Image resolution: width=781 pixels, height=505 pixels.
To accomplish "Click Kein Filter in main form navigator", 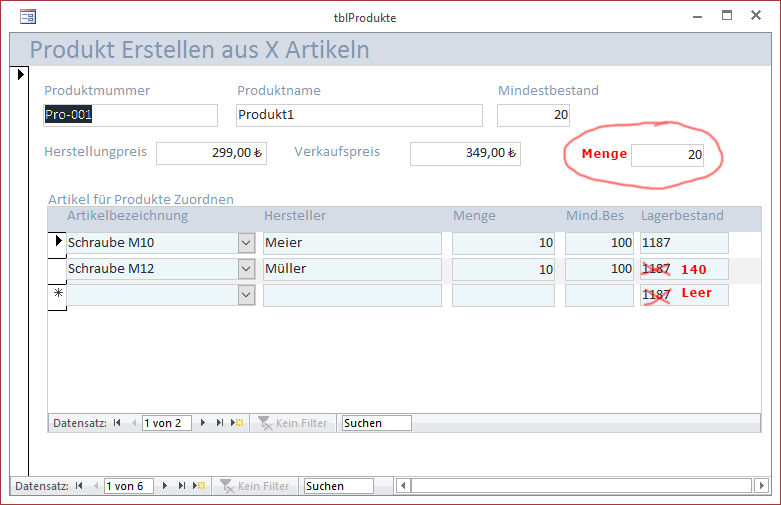I will tap(255, 486).
